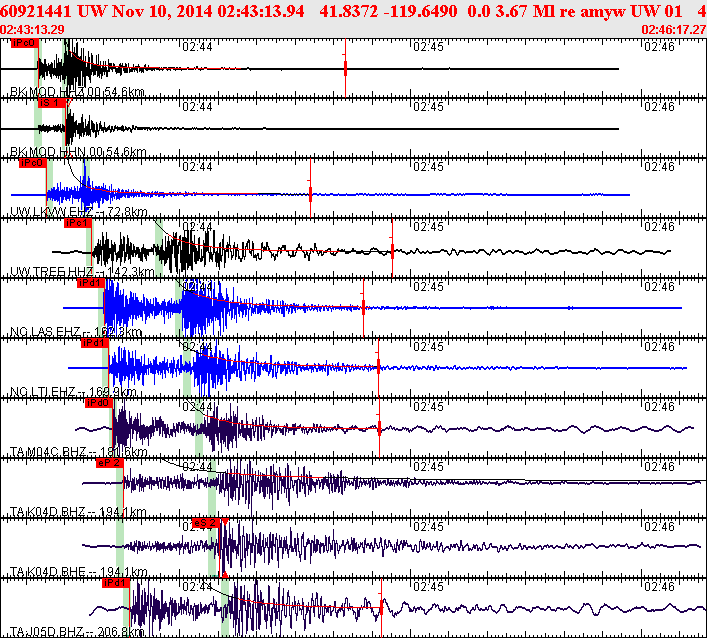Screen dimensions: 707x638
Task: Click the red coda end marker on BK MOD HHZ
Action: (x=345, y=69)
